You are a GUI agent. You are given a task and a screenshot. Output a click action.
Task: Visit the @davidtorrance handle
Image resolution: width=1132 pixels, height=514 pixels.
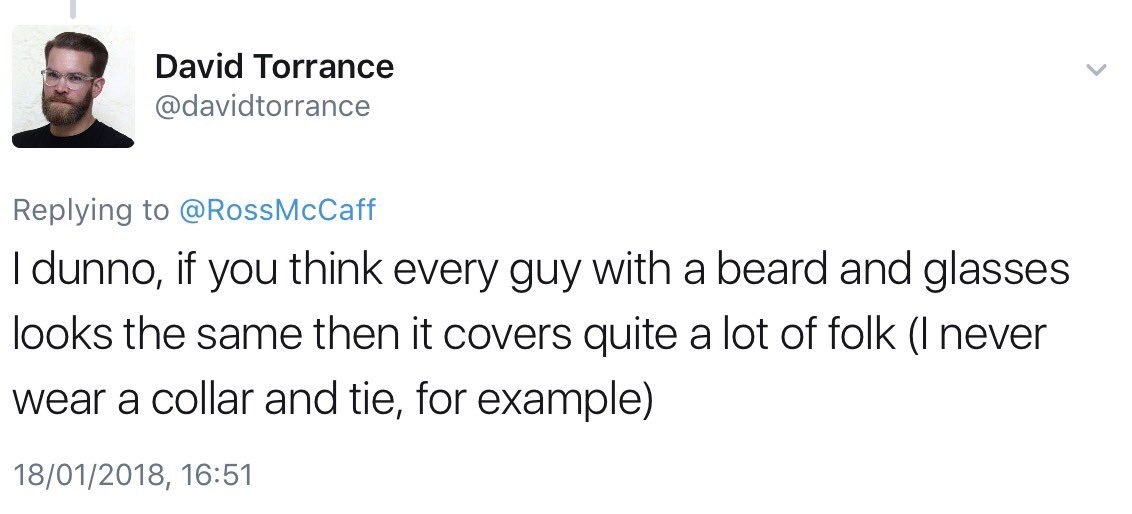point(262,105)
